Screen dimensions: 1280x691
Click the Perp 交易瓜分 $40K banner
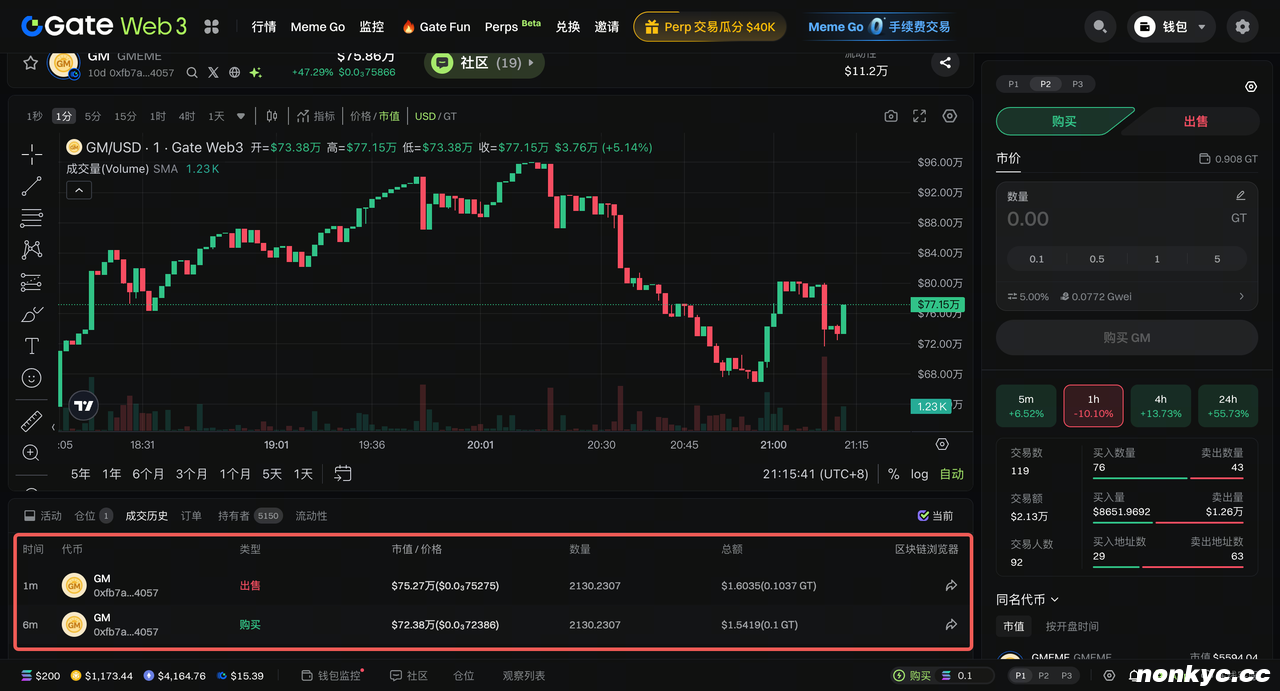[x=709, y=27]
